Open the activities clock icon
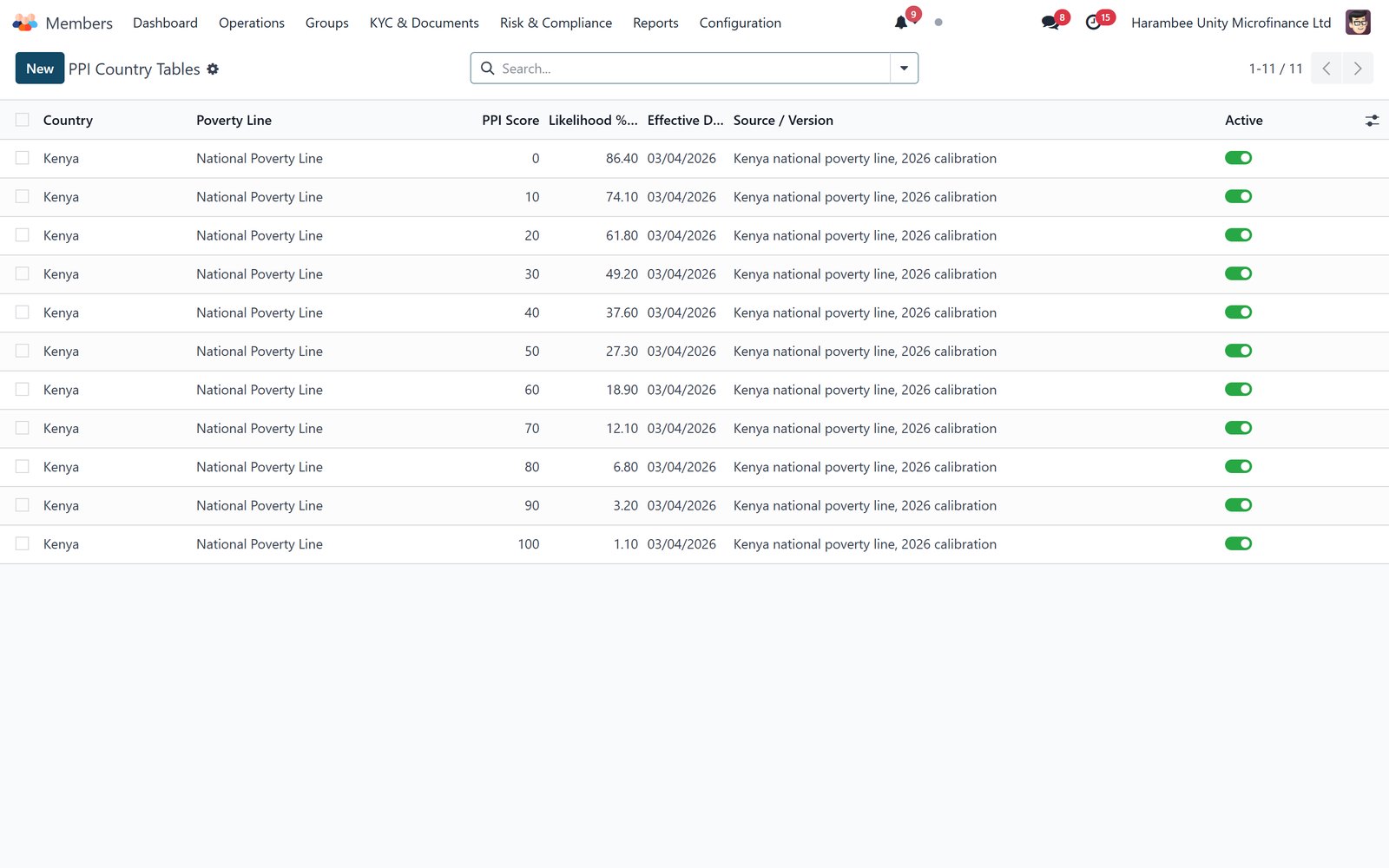Viewport: 1389px width, 868px height. coord(1093,23)
